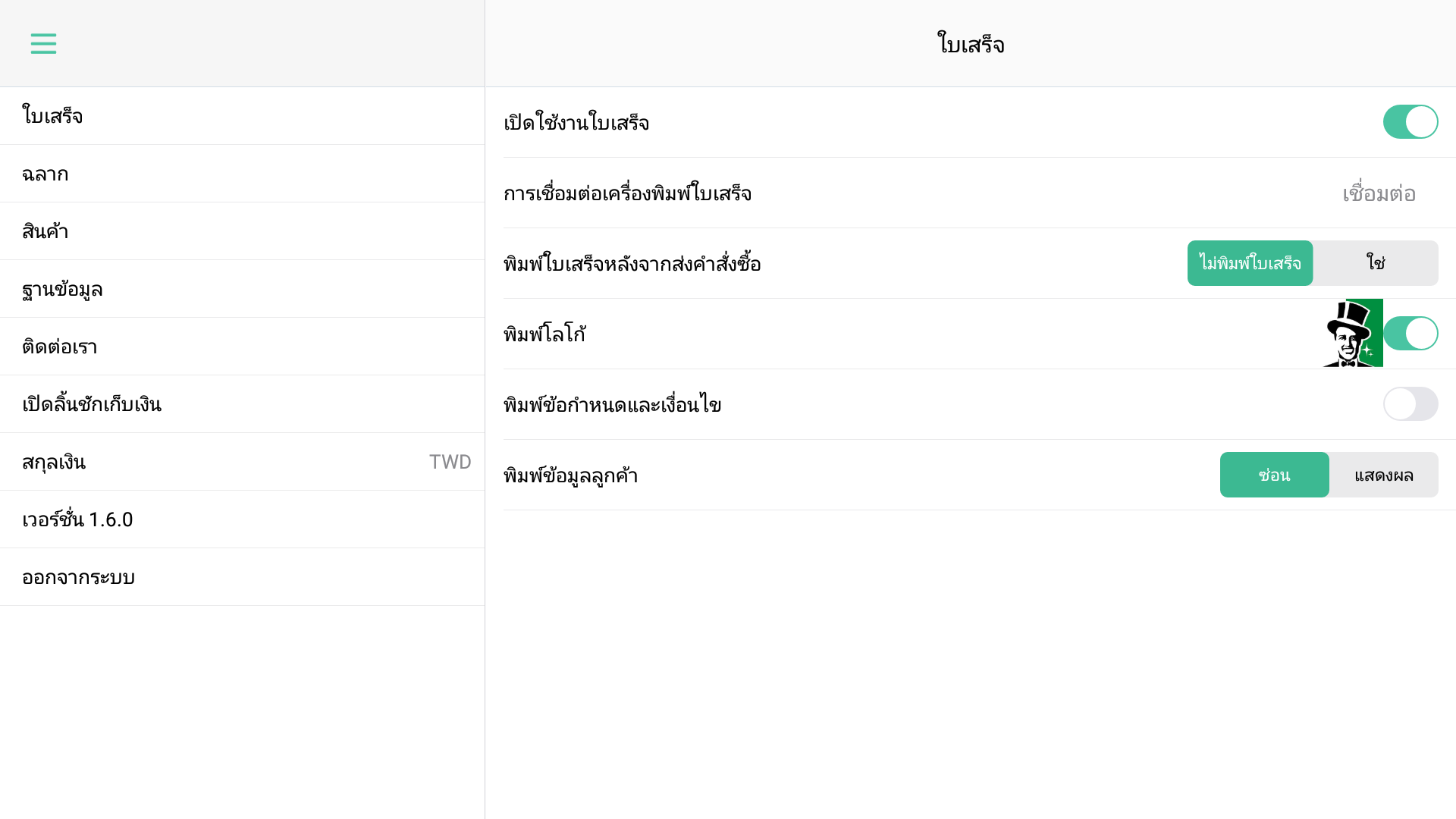Click the การเชื่อมต่อเครื่องพิมพ์ใบเสร็จ label
The image size is (1456, 819).
(x=627, y=193)
